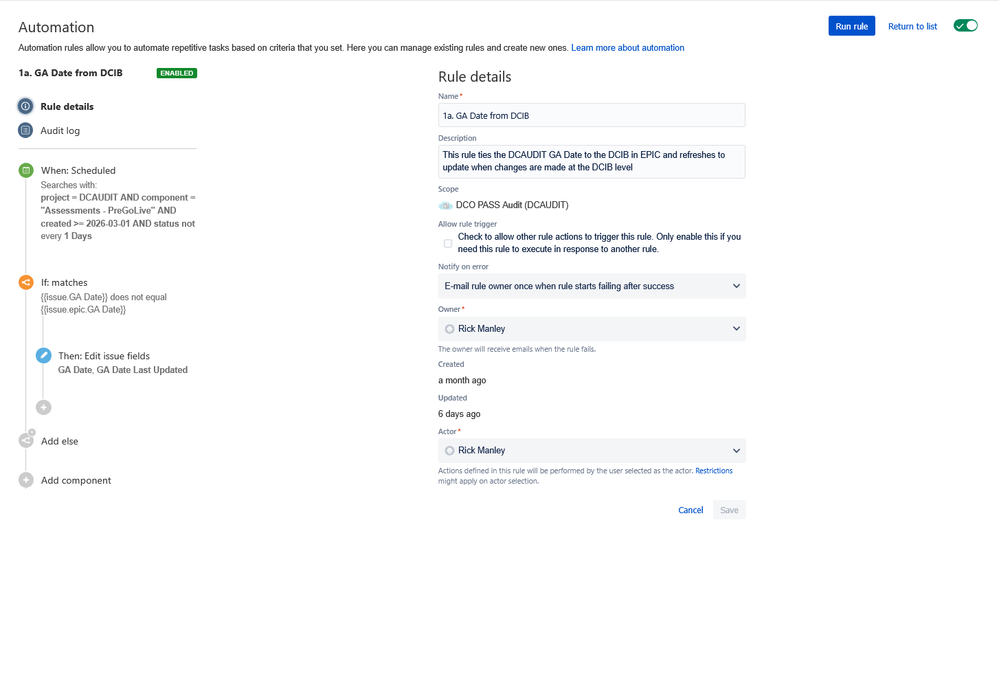The image size is (999, 689).
Task: Click '6 days ago' updated value
Action: pyautogui.click(x=459, y=414)
